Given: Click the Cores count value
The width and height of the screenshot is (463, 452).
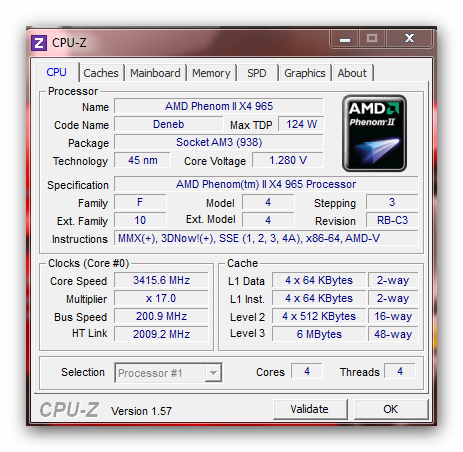Looking at the screenshot, I should coord(307,371).
